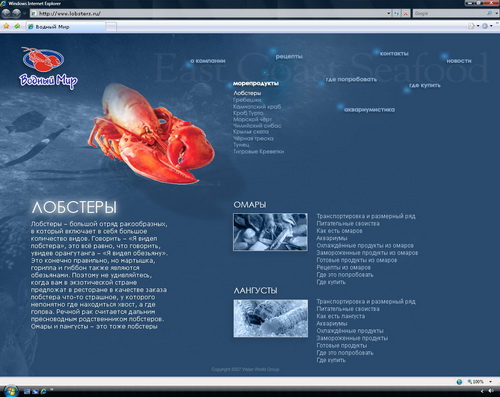The width and height of the screenshot is (500, 397).
Task: Click the ОМАРЫ thumbnail image
Action: coord(270,232)
